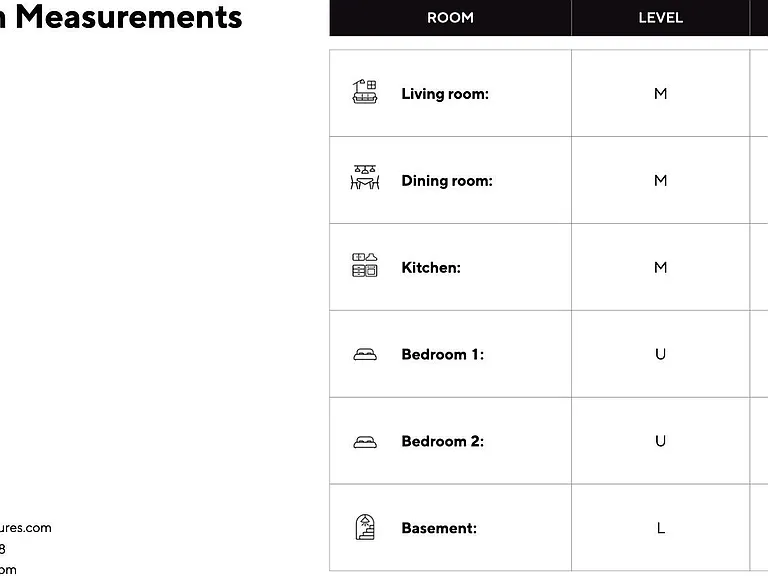
Task: Click the Bedroom 2 label
Action: (442, 441)
